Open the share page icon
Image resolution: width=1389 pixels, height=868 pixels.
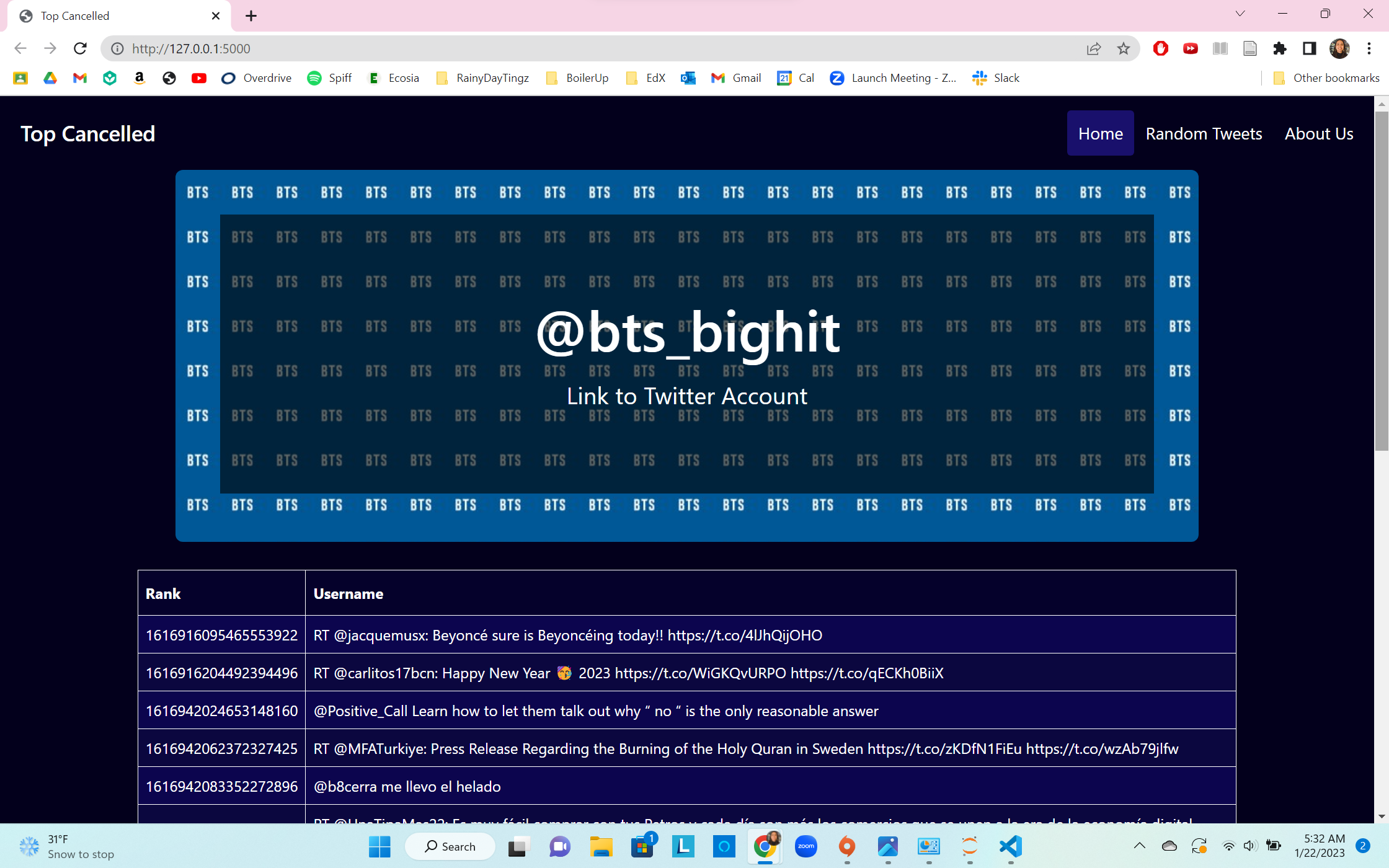1094,48
